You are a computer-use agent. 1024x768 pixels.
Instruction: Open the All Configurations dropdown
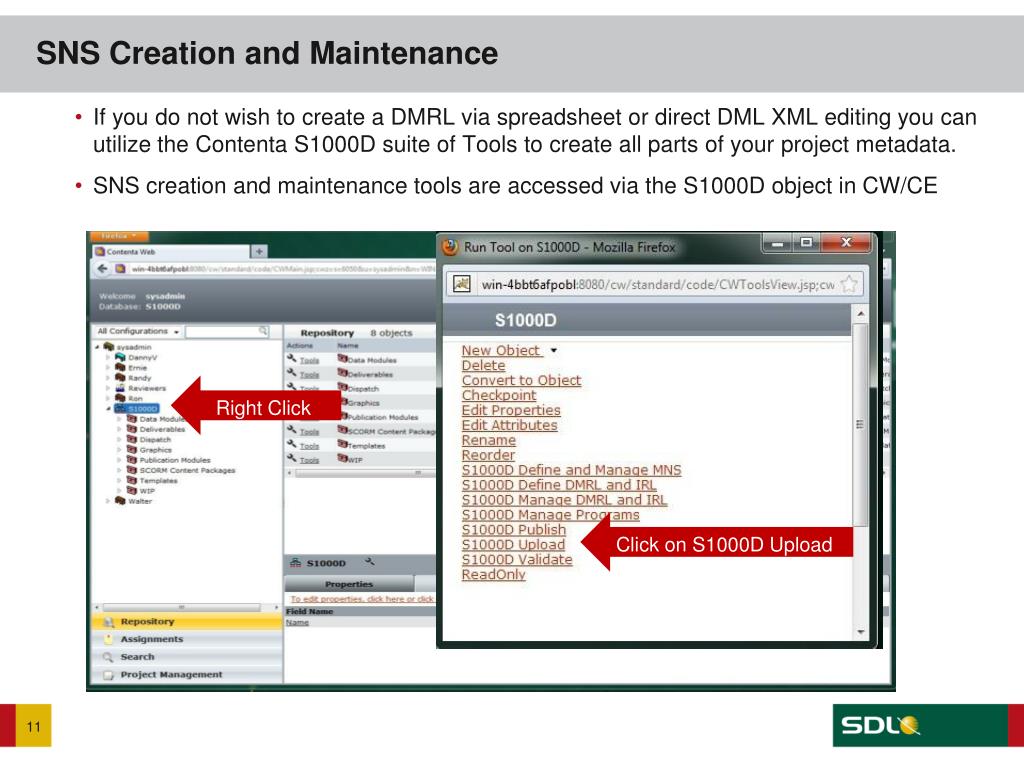(x=138, y=332)
